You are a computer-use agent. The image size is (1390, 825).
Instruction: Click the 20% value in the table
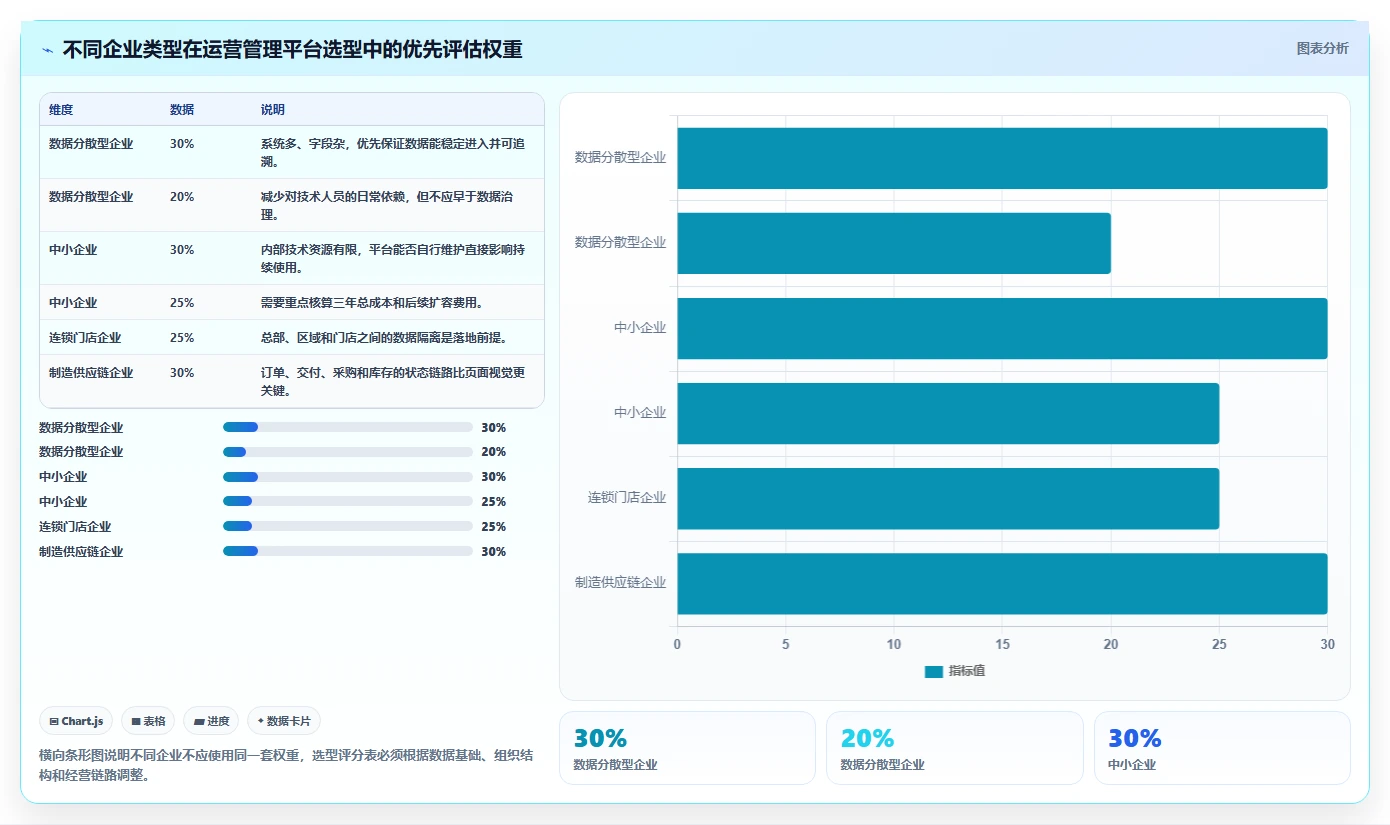pyautogui.click(x=182, y=196)
